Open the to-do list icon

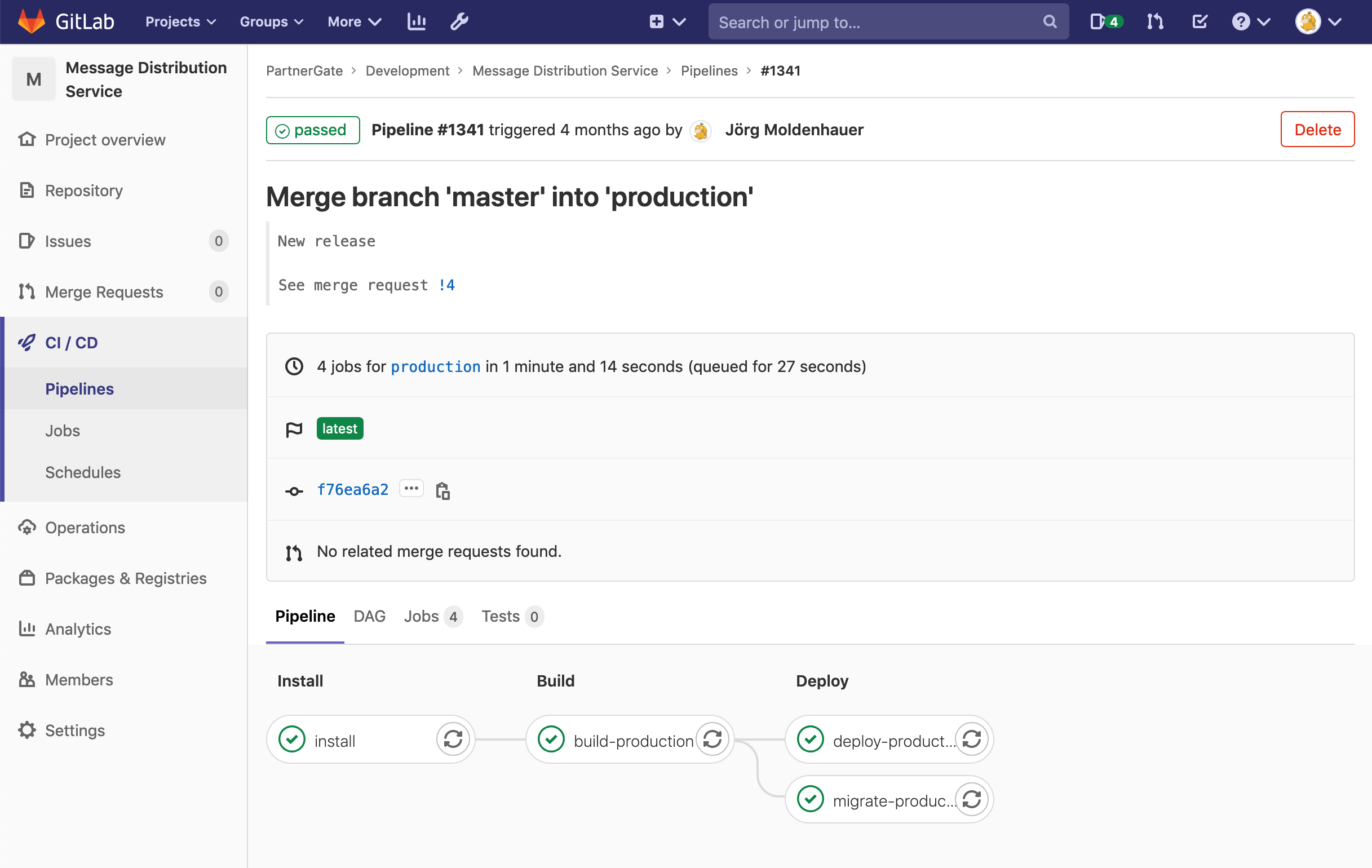pyautogui.click(x=1200, y=21)
